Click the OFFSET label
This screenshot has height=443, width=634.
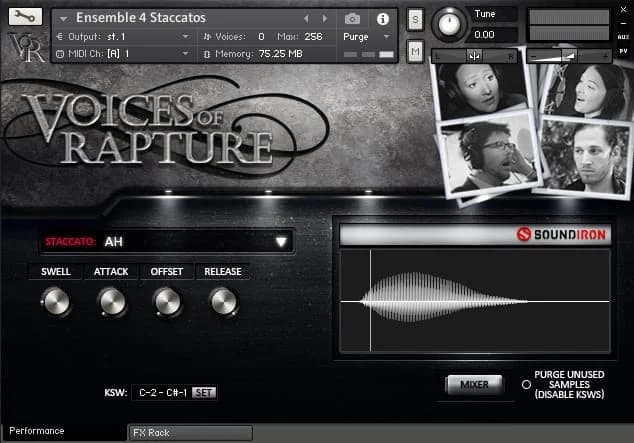click(167, 272)
